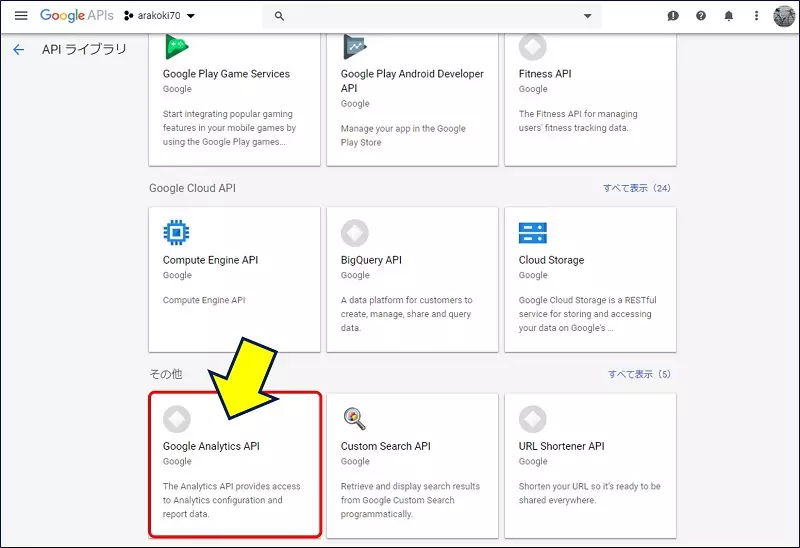Click the その他 section heading
The height and width of the screenshot is (548, 800).
click(x=165, y=375)
